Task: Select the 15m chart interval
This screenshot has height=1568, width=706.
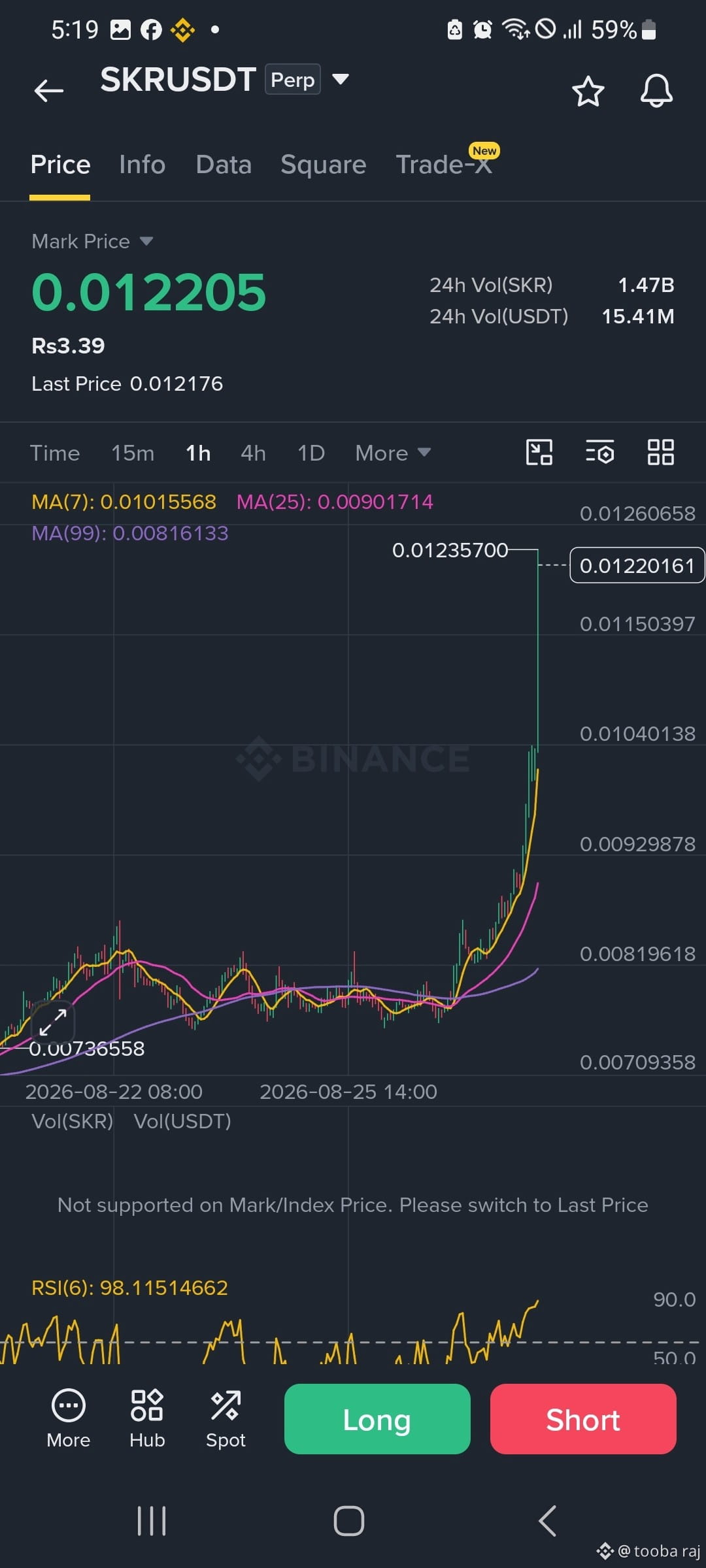Action: click(133, 453)
